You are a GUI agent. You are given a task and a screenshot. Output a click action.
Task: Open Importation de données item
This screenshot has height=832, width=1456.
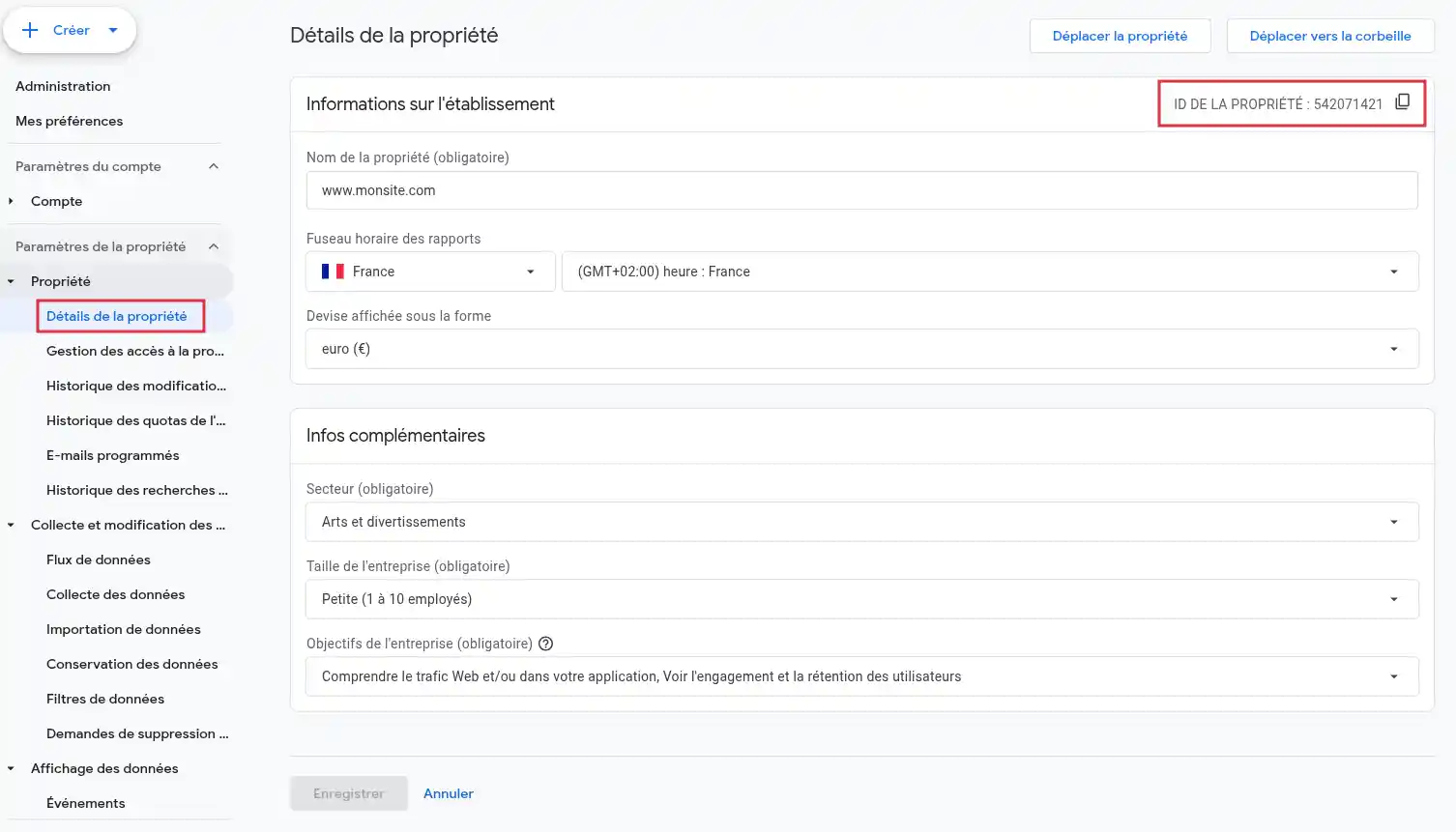124,629
